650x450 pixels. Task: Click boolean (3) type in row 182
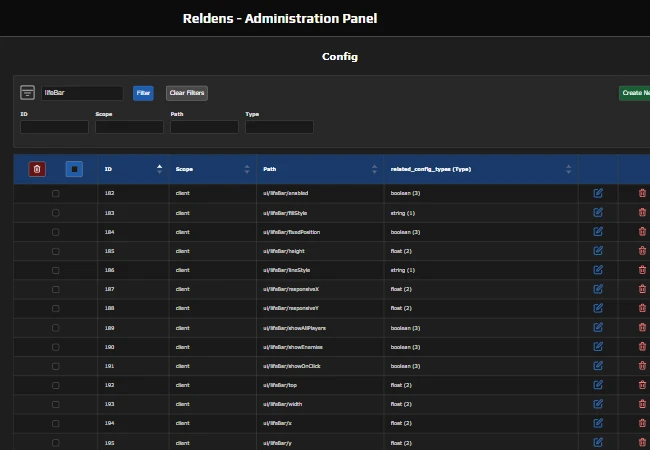pyautogui.click(x=405, y=193)
